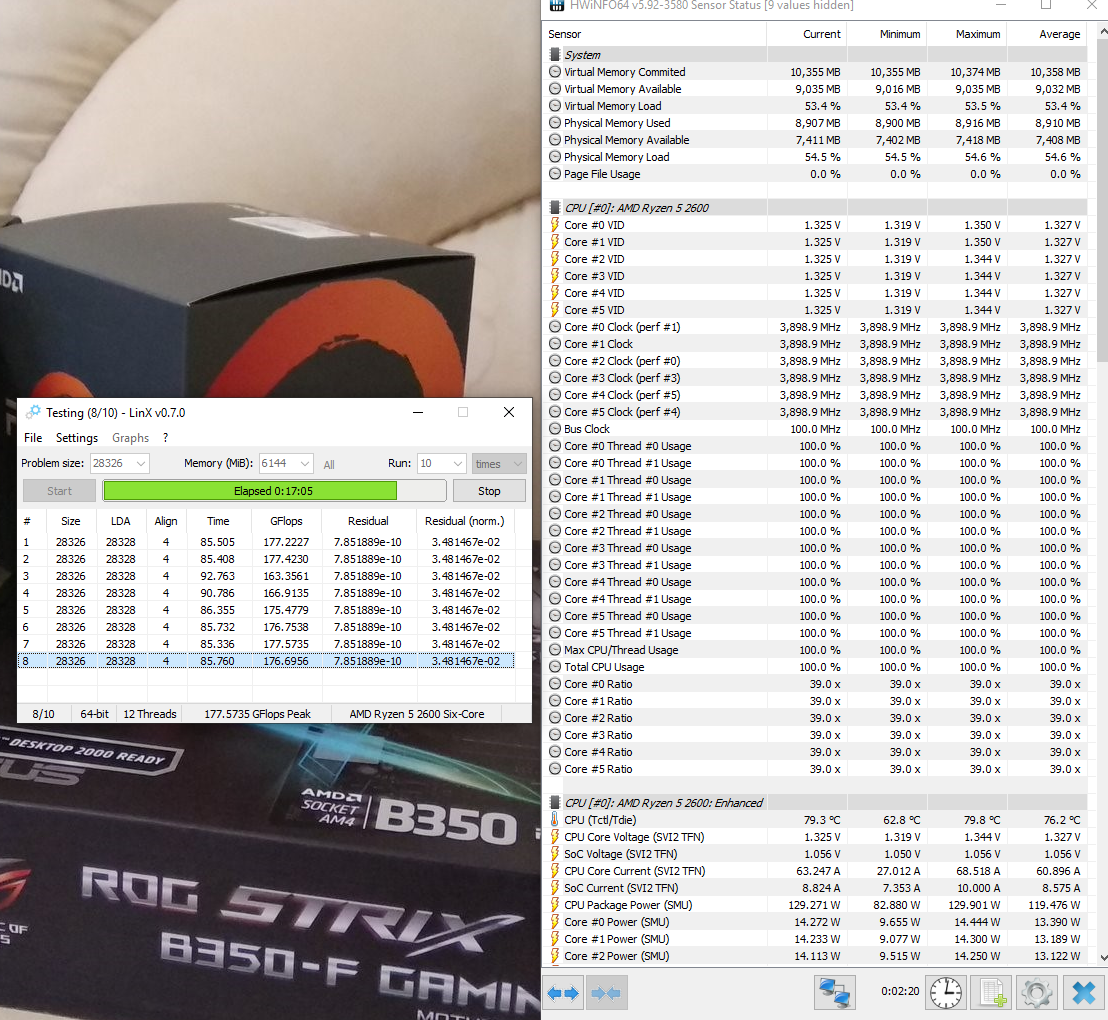1108x1020 pixels.
Task: Click the Current column header in HWiNFO
Action: tap(807, 34)
